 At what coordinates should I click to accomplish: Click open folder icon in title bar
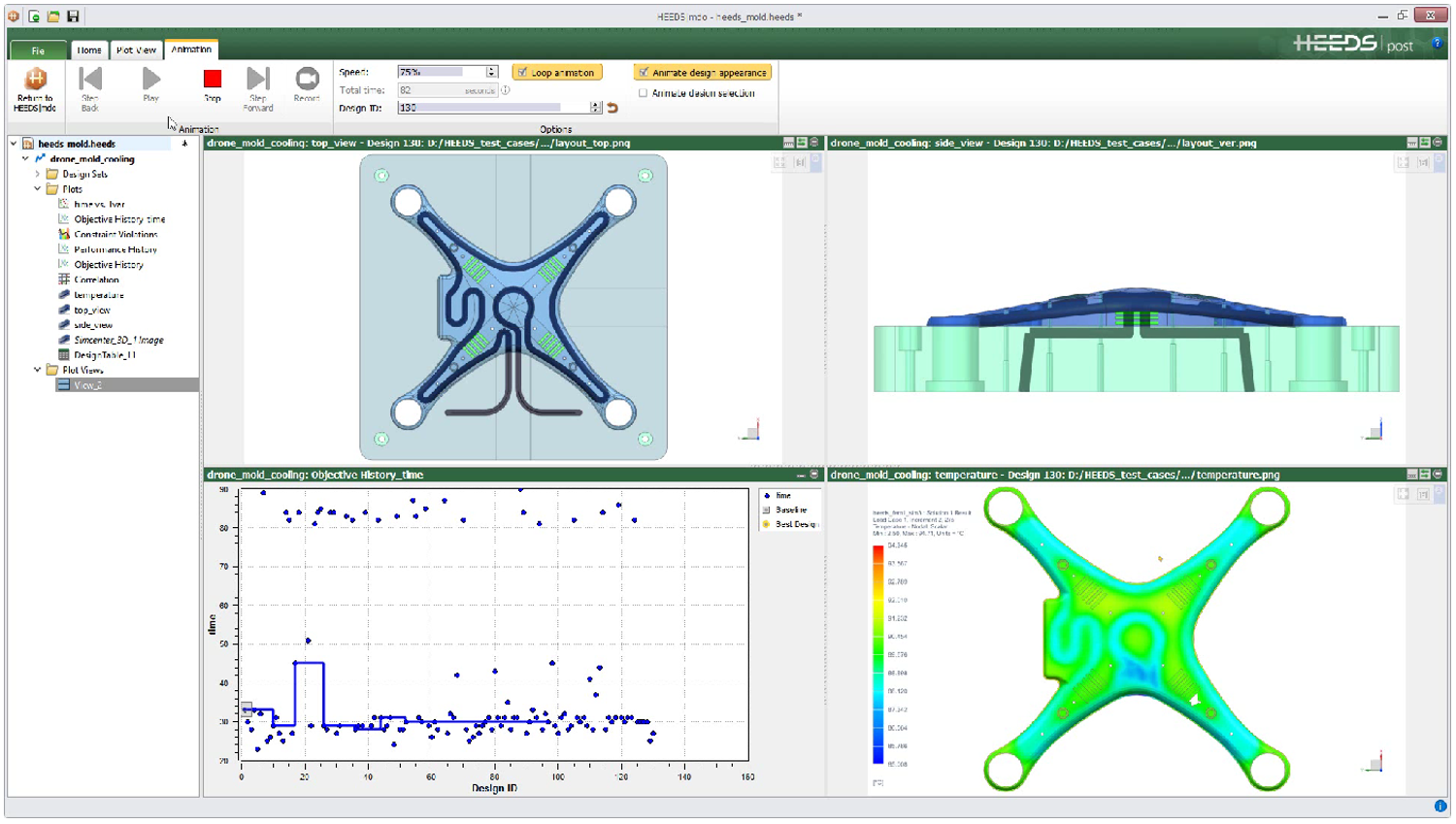53,16
